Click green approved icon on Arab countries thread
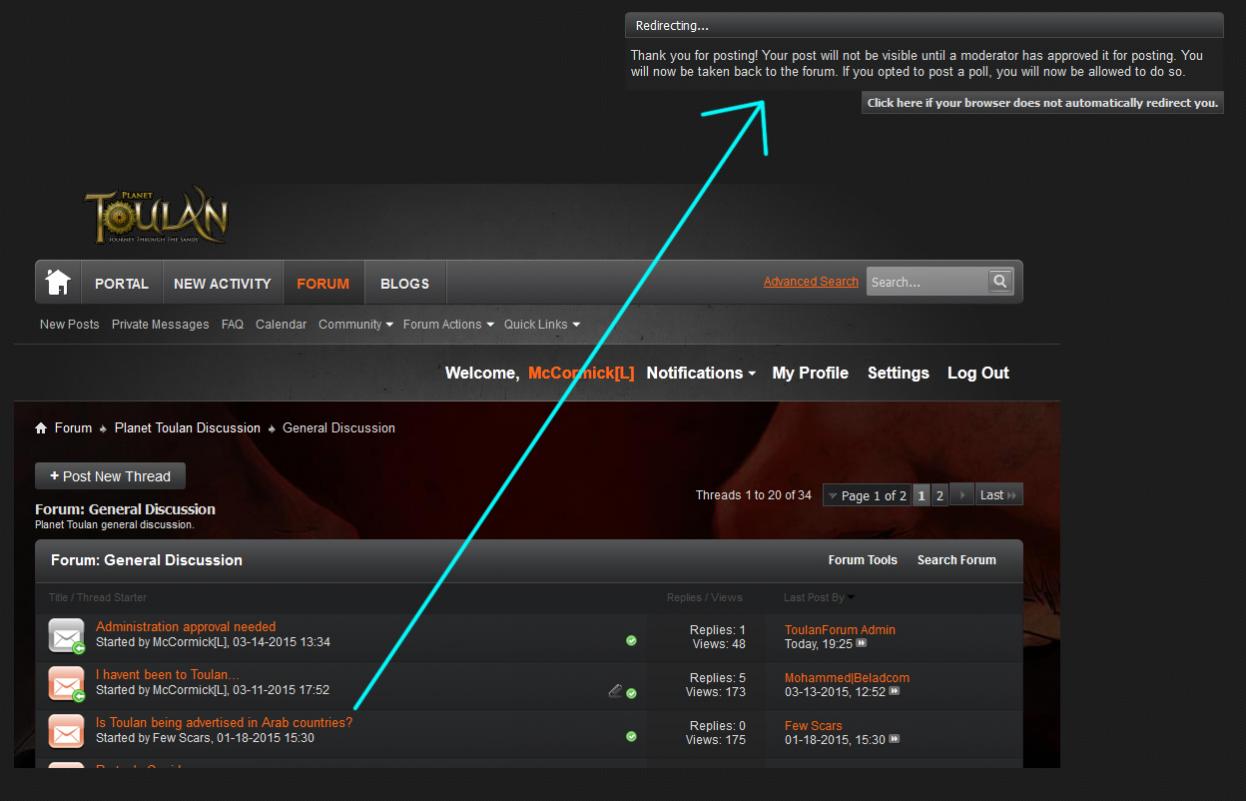This screenshot has width=1246, height=801. (631, 736)
